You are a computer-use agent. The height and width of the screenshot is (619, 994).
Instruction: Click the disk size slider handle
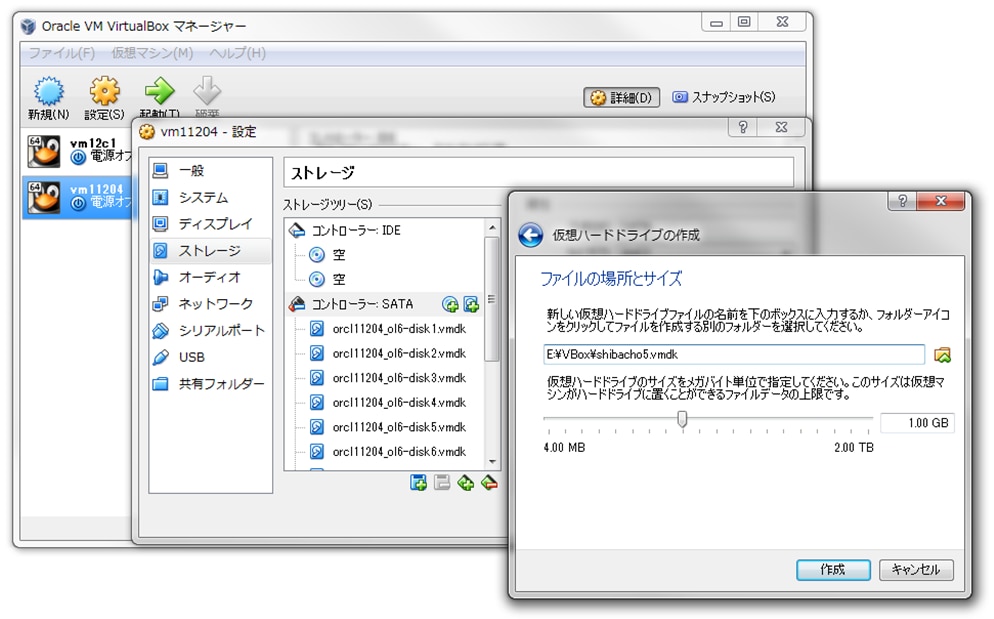pos(682,419)
